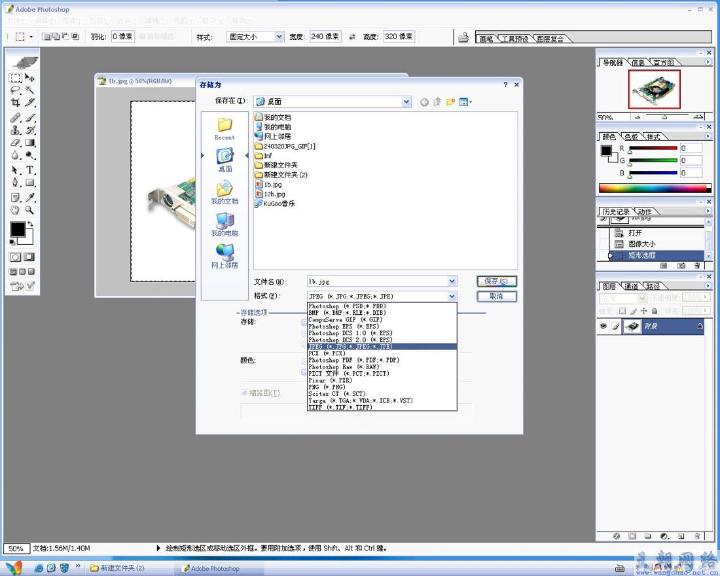Click the swap foreground/background colors arrow
720x576 pixels.
click(x=30, y=225)
